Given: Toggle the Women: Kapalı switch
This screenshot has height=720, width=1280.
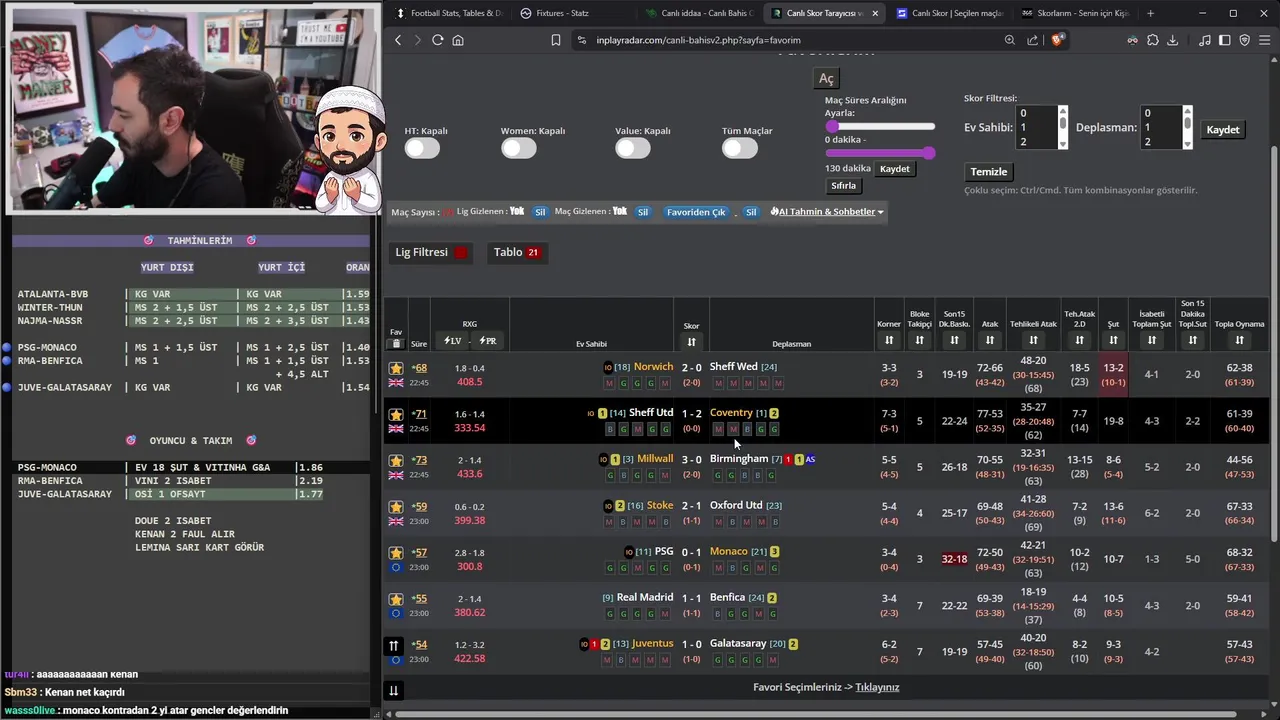Looking at the screenshot, I should 519,148.
